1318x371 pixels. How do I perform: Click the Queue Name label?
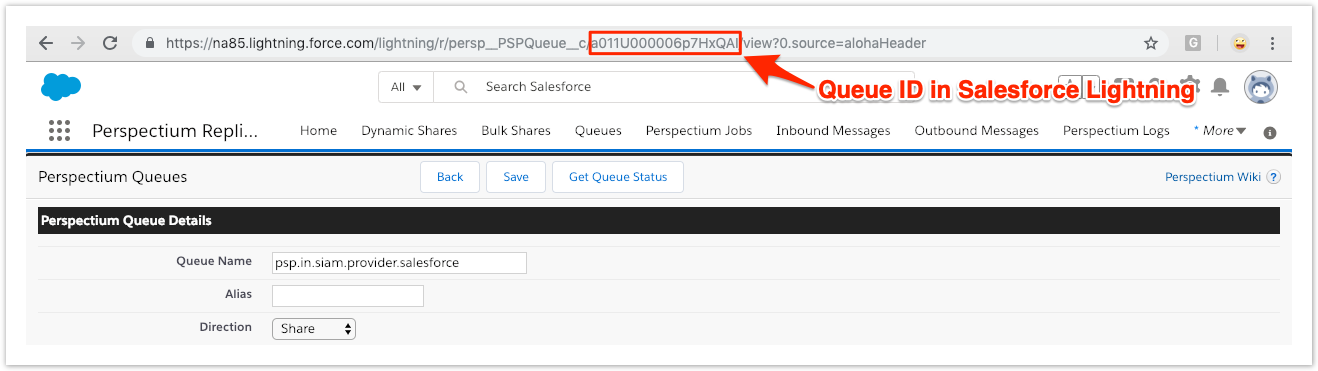point(214,261)
